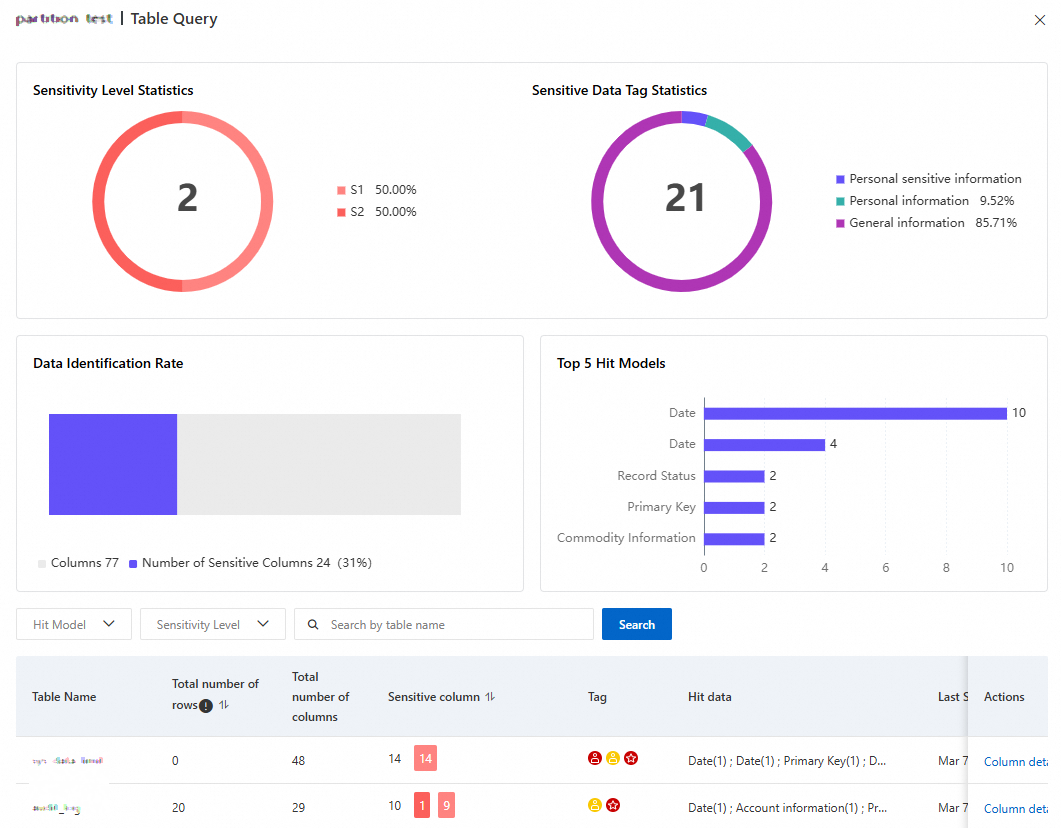
Task: Click the longest Date bar in Top 5 Hit Models
Action: pyautogui.click(x=855, y=413)
